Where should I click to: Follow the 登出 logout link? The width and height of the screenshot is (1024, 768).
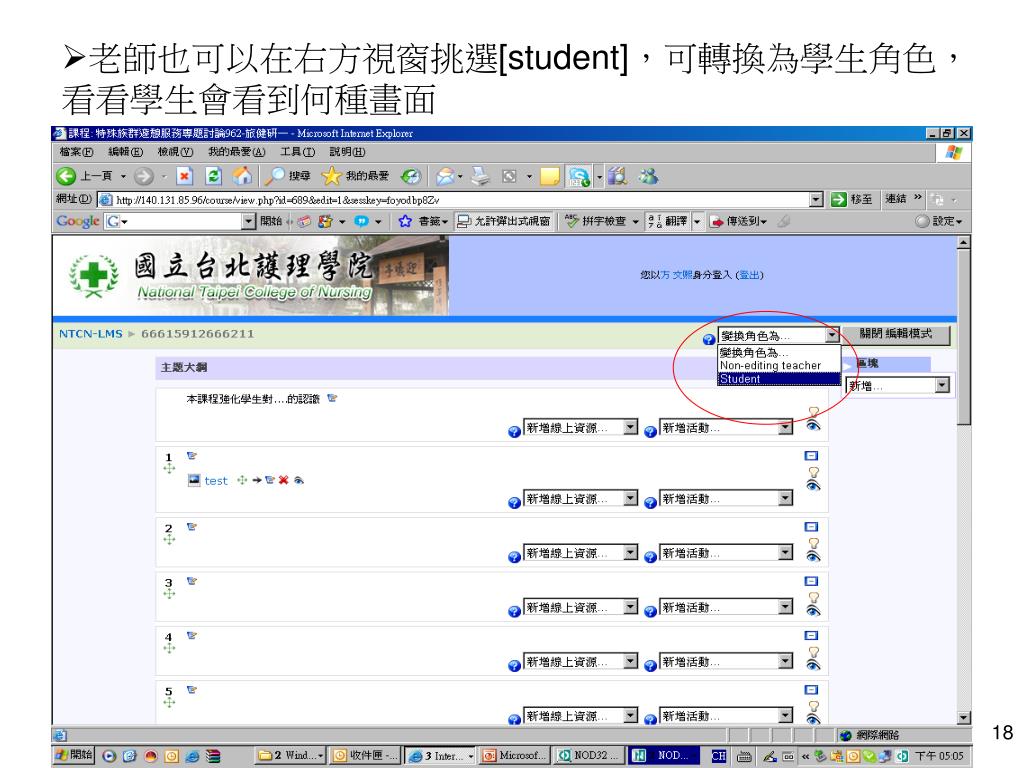749,275
